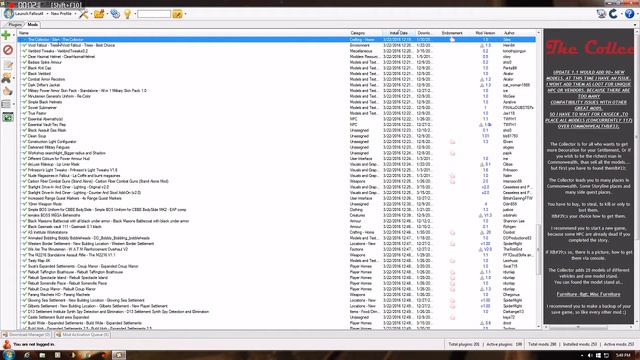640x360 pixels.
Task: Click the Windows Start orb
Action: coord(9,355)
